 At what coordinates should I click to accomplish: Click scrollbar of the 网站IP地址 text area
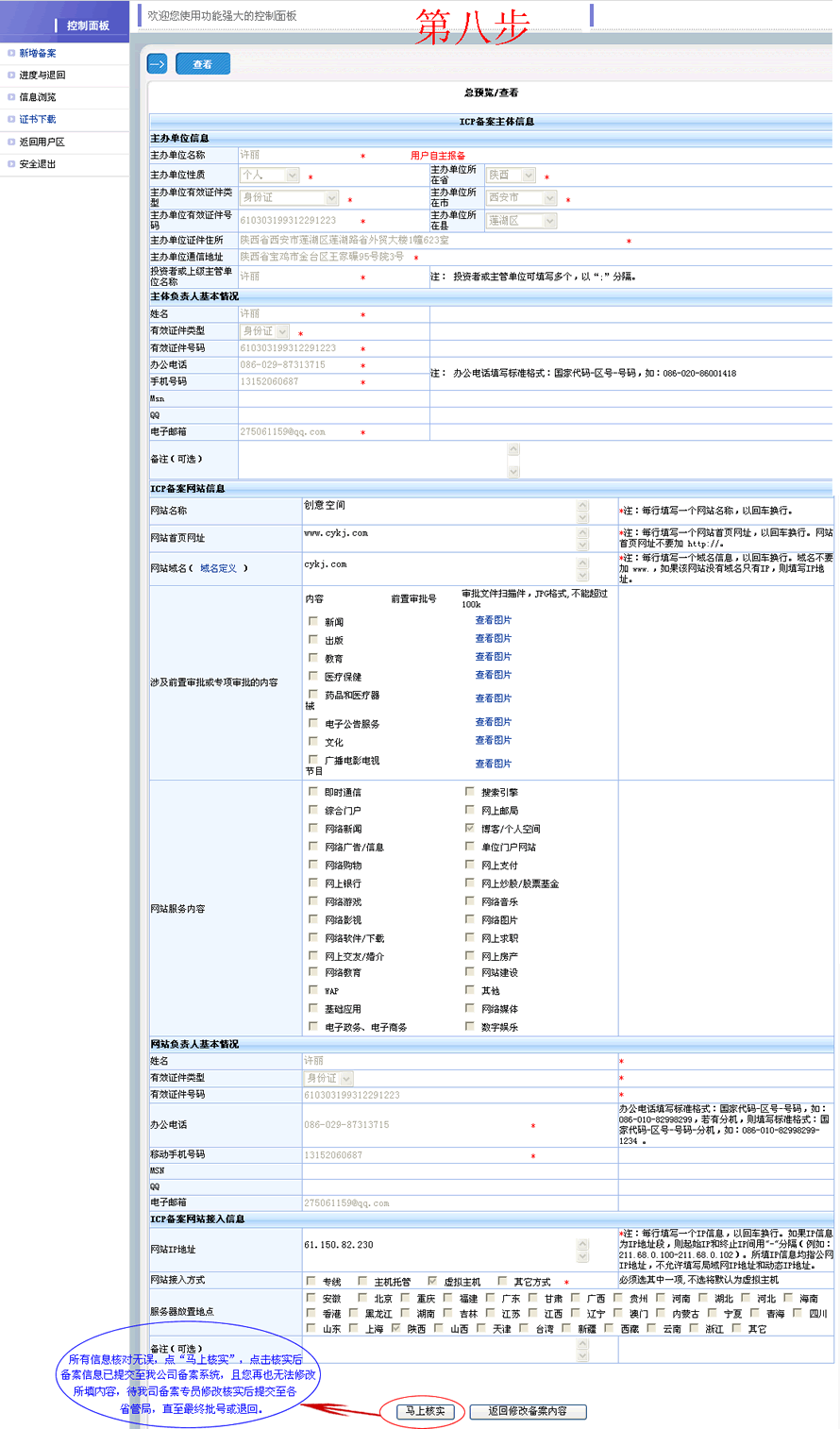[582, 1250]
